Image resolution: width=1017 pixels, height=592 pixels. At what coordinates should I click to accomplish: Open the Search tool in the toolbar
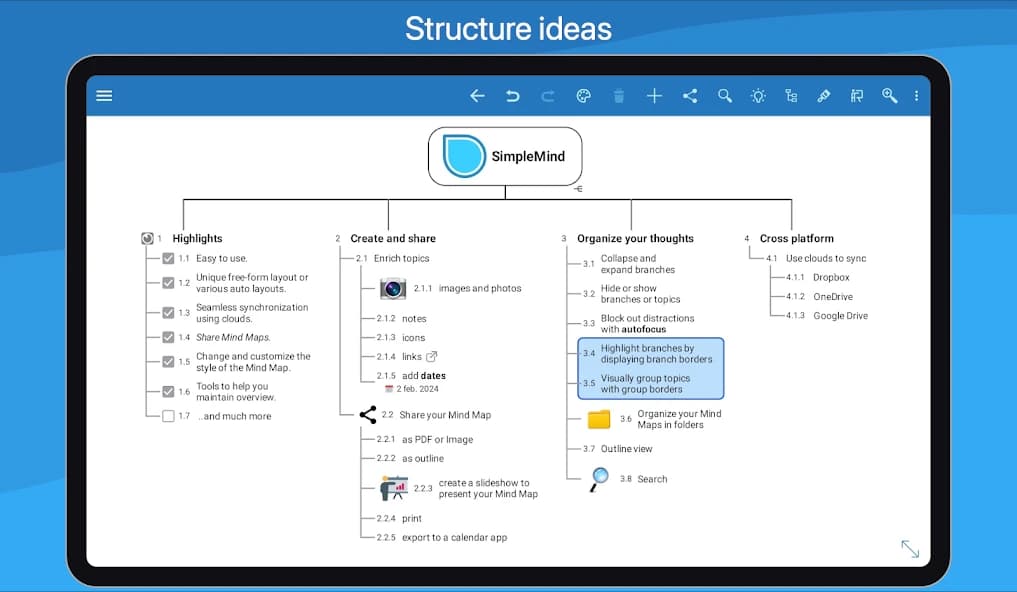724,95
